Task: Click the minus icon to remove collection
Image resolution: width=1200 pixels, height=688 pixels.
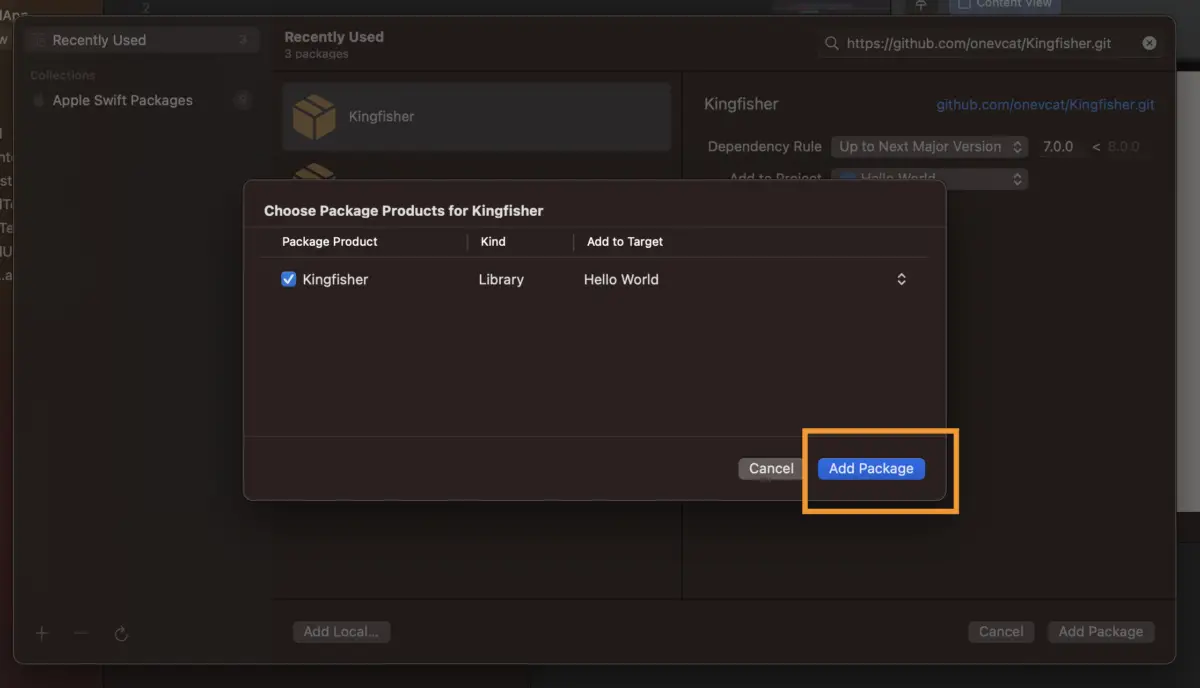Action: pos(82,633)
